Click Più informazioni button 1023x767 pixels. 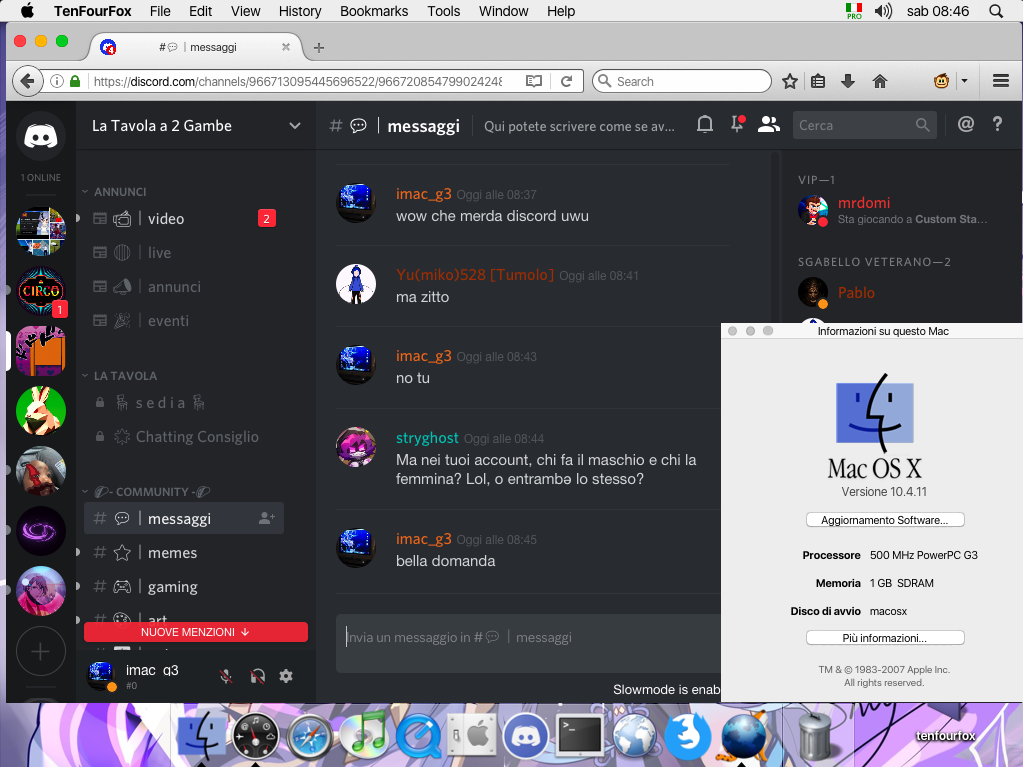[x=885, y=638]
